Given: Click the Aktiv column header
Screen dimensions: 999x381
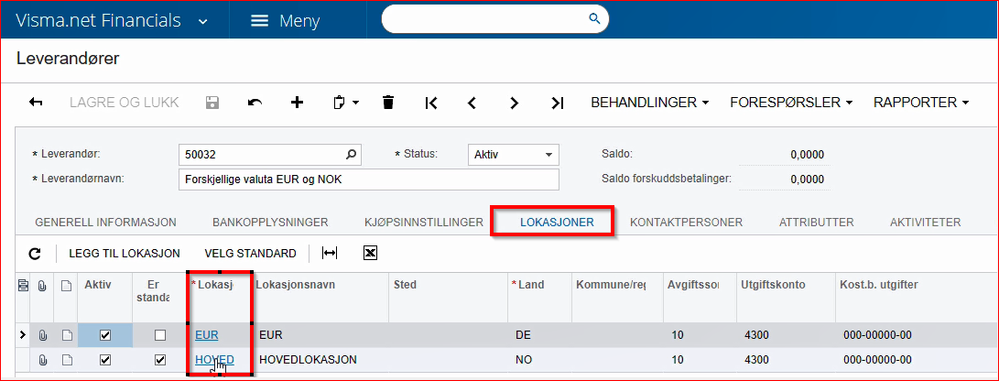Looking at the screenshot, I should pos(98,285).
